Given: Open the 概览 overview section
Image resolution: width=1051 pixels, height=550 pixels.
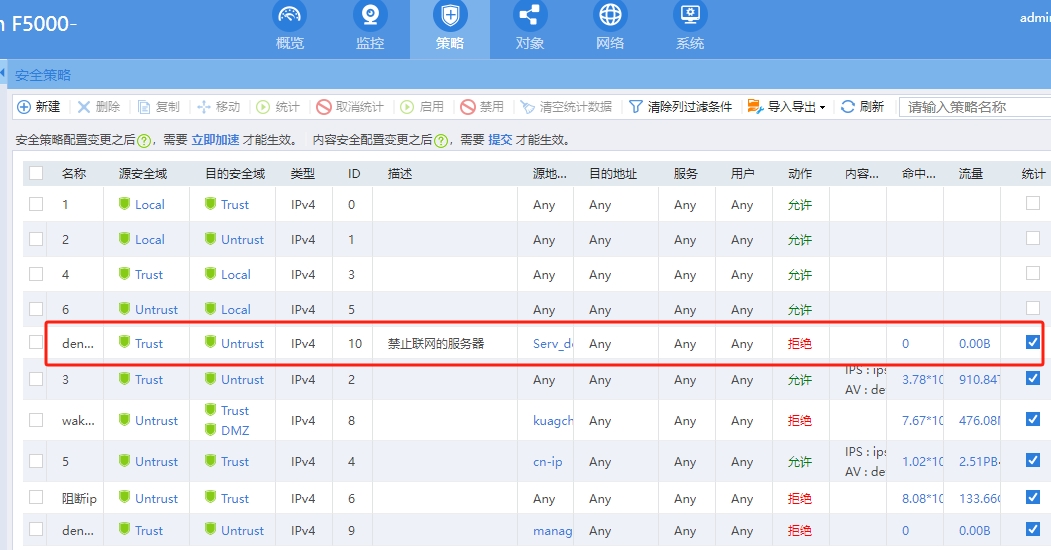Looking at the screenshot, I should pyautogui.click(x=290, y=27).
